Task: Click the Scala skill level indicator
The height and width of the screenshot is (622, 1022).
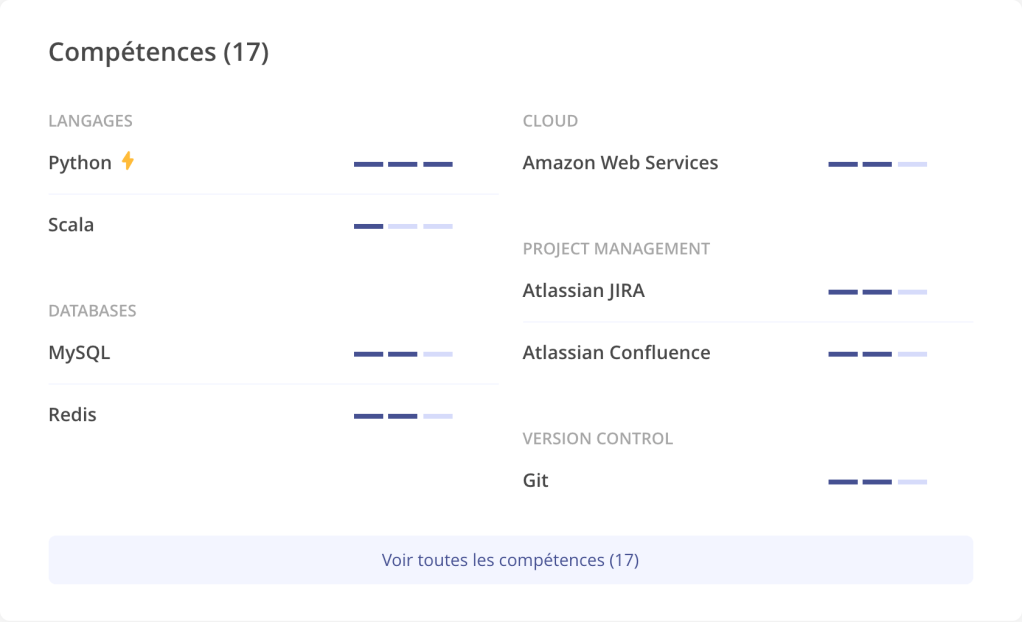Action: (403, 226)
